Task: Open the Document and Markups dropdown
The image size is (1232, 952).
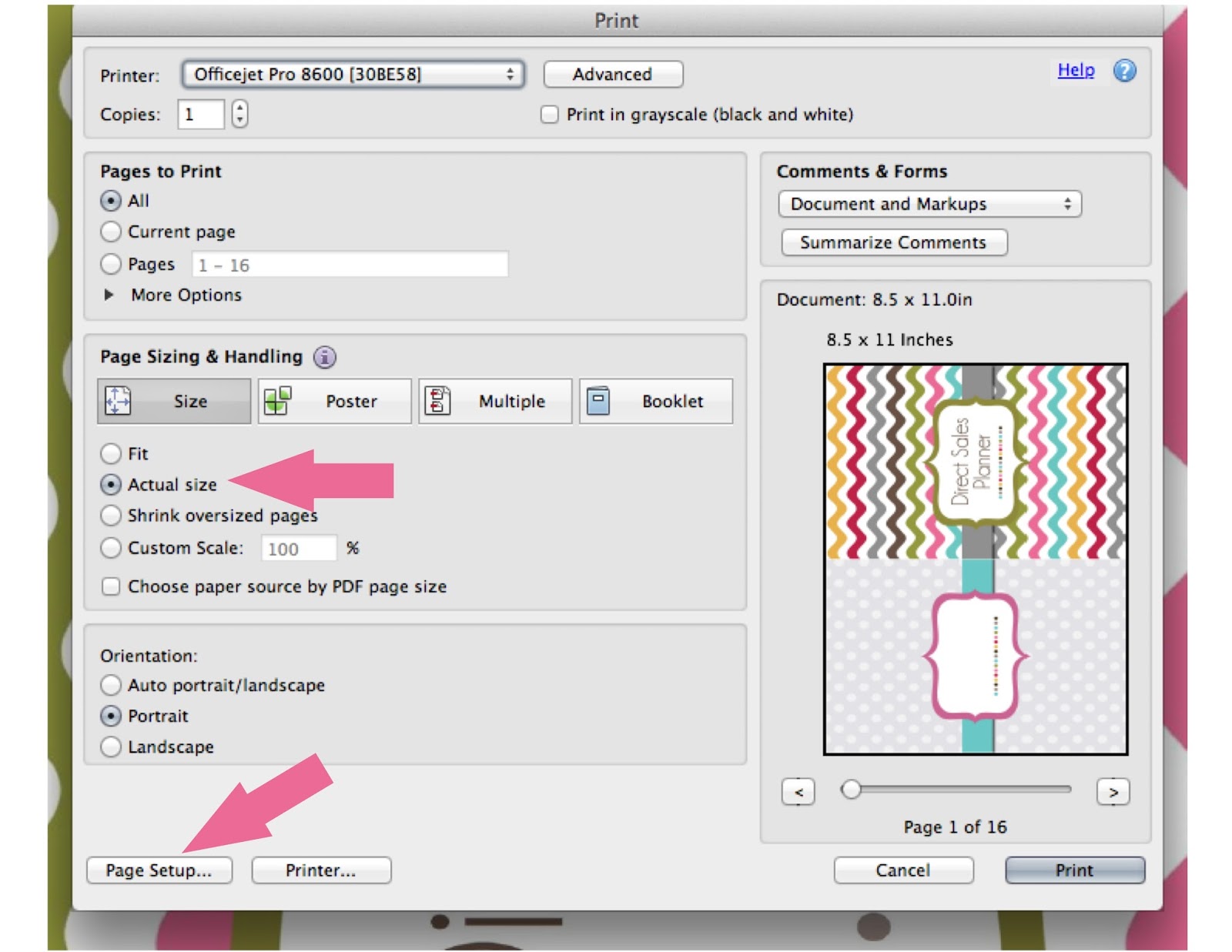Action: [929, 204]
